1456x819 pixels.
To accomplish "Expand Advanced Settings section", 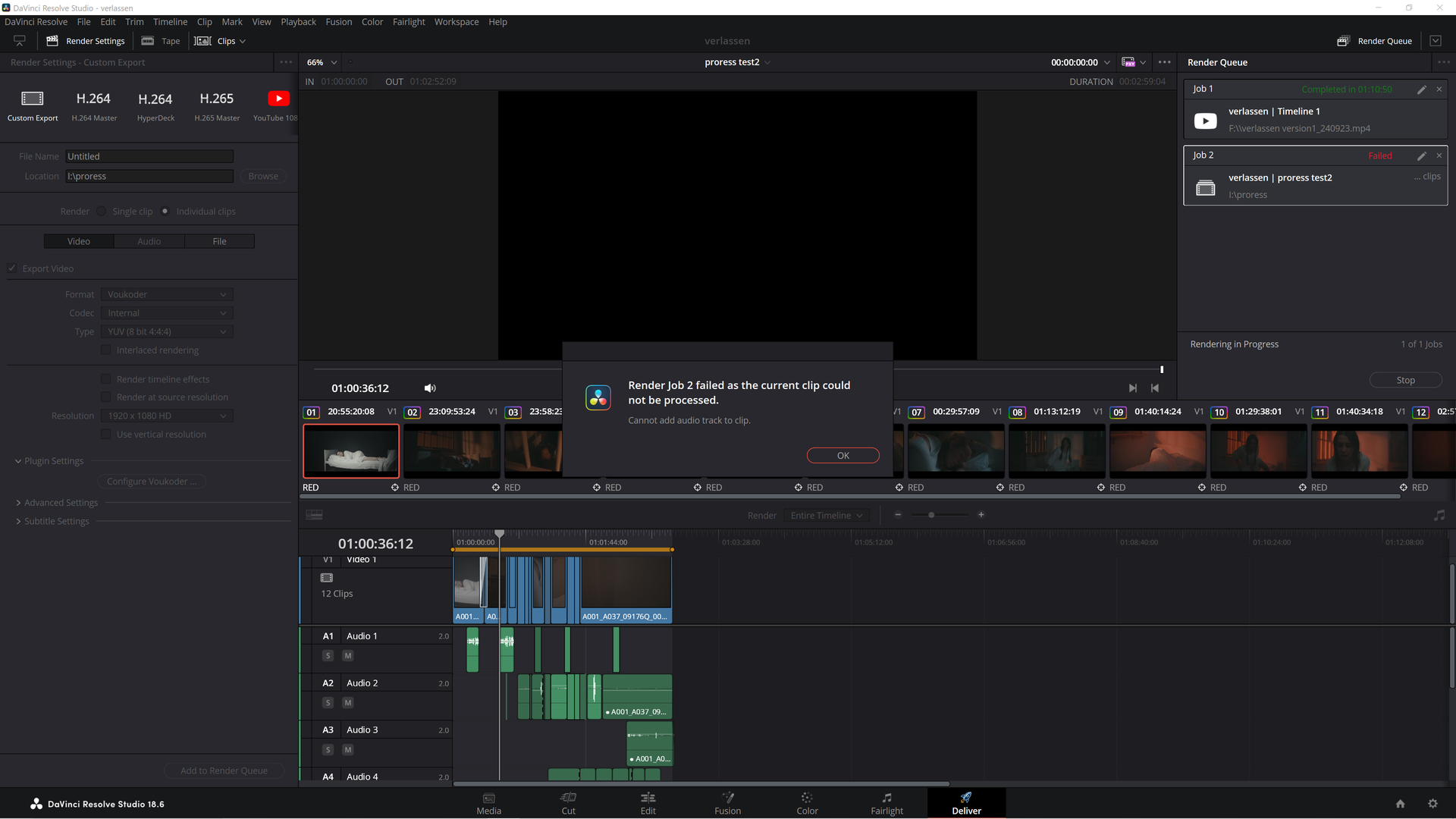I will [x=57, y=503].
